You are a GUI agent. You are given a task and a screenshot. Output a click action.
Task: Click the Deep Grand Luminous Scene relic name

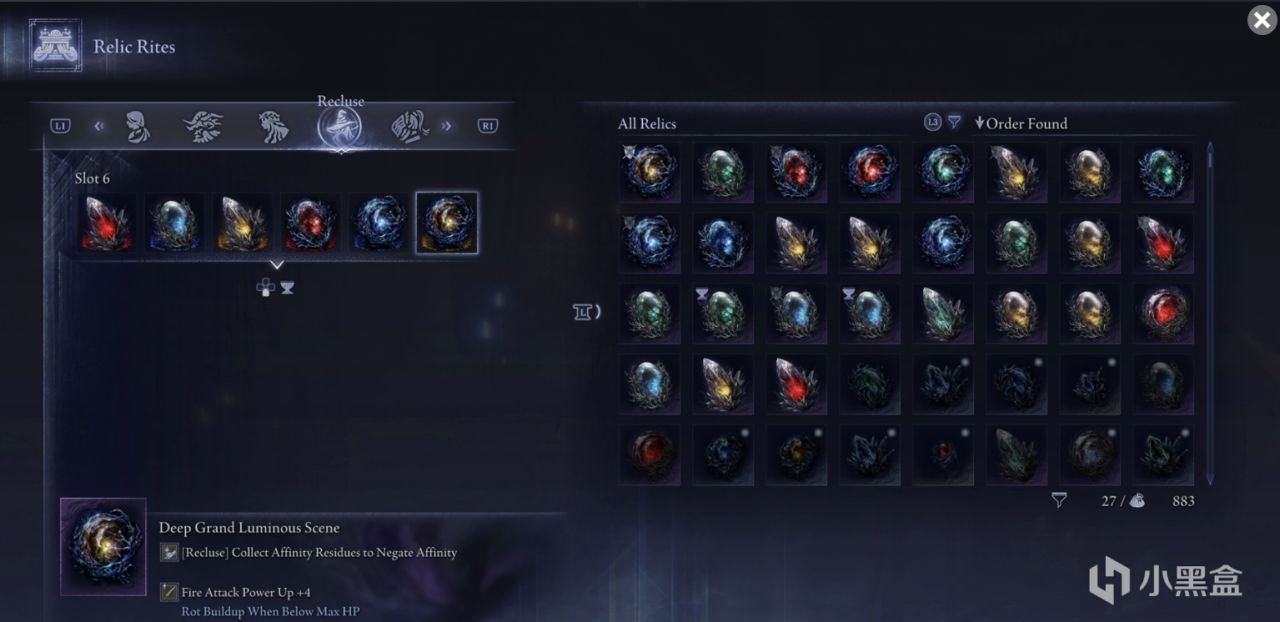[x=249, y=527]
